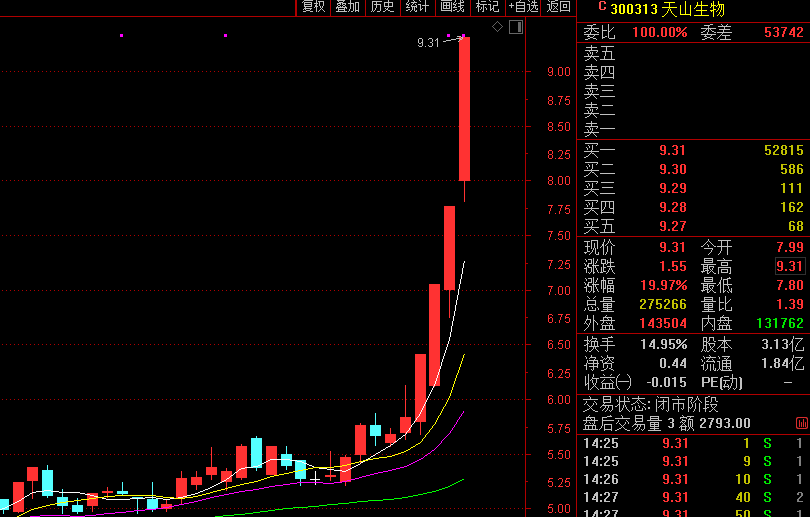The width and height of the screenshot is (810, 517).
Task: Select the 卖一 ask row
Action: [693, 129]
